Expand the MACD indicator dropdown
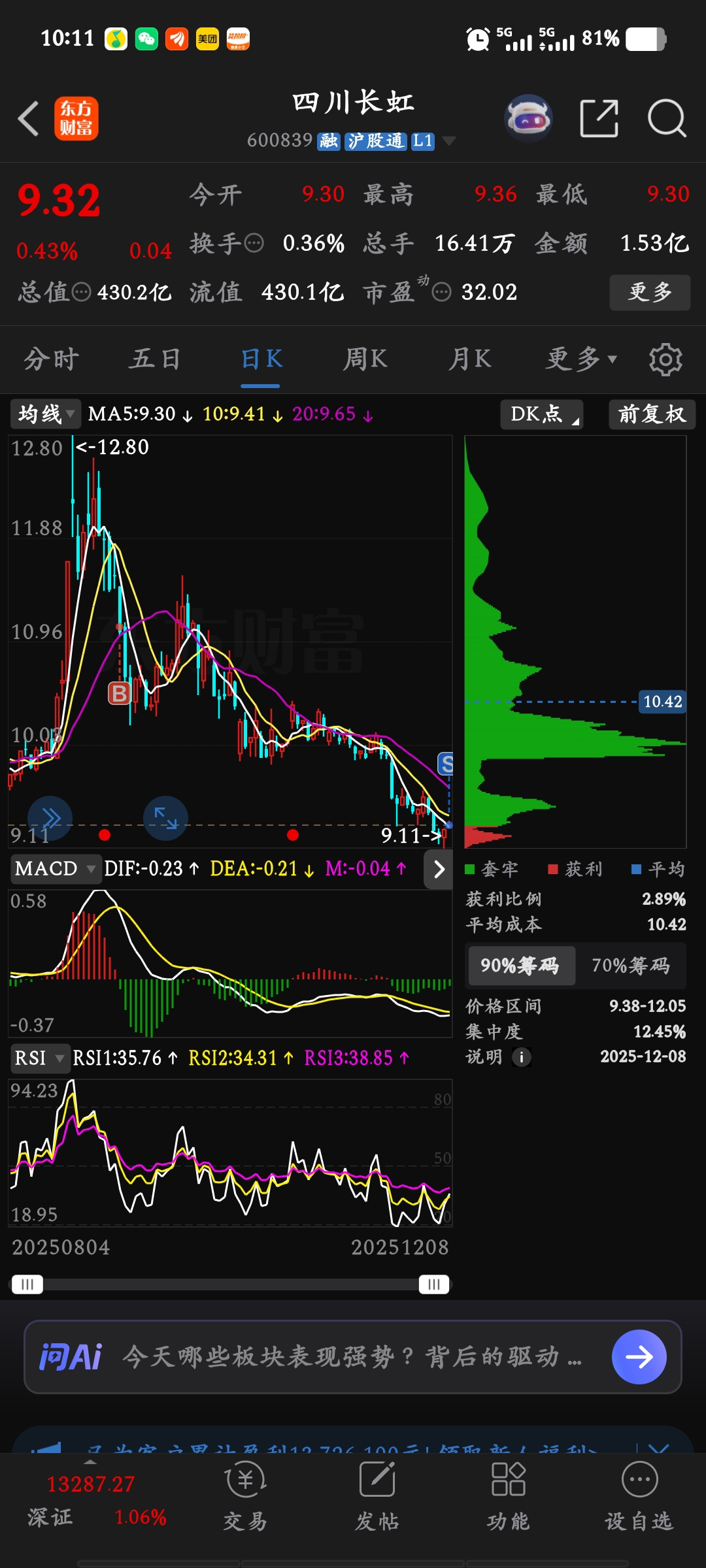The height and width of the screenshot is (1568, 706). tap(56, 869)
